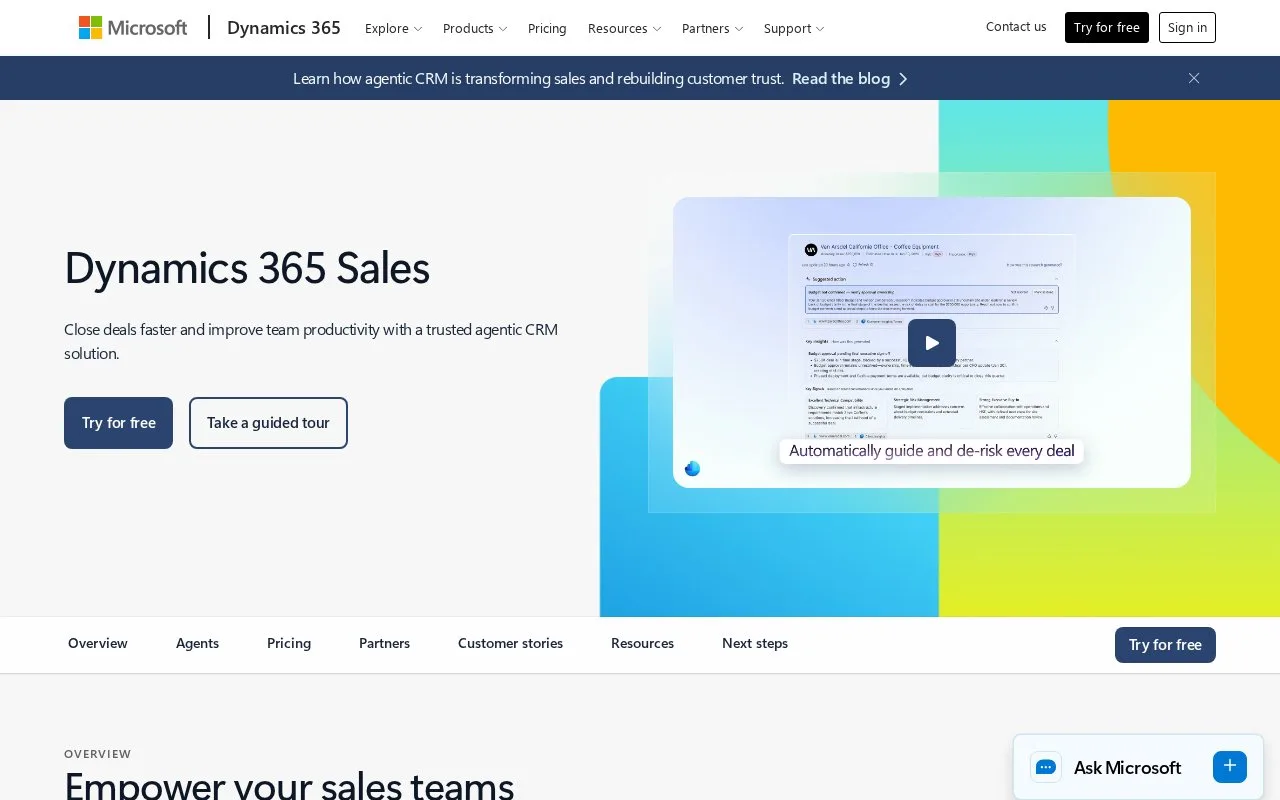The height and width of the screenshot is (800, 1280).
Task: Click Contact us link
Action: coord(1016,27)
